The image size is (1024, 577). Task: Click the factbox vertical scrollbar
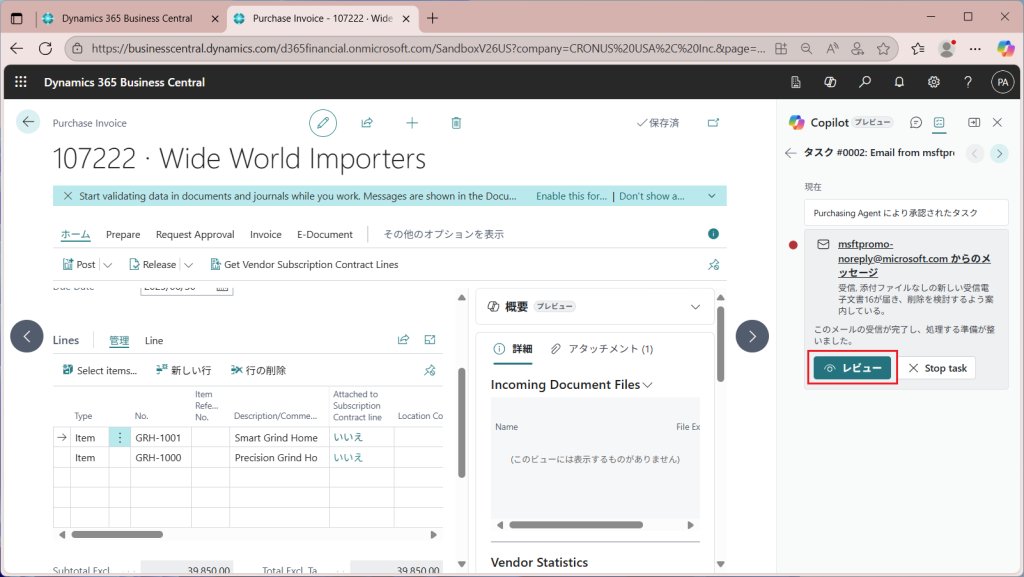720,344
